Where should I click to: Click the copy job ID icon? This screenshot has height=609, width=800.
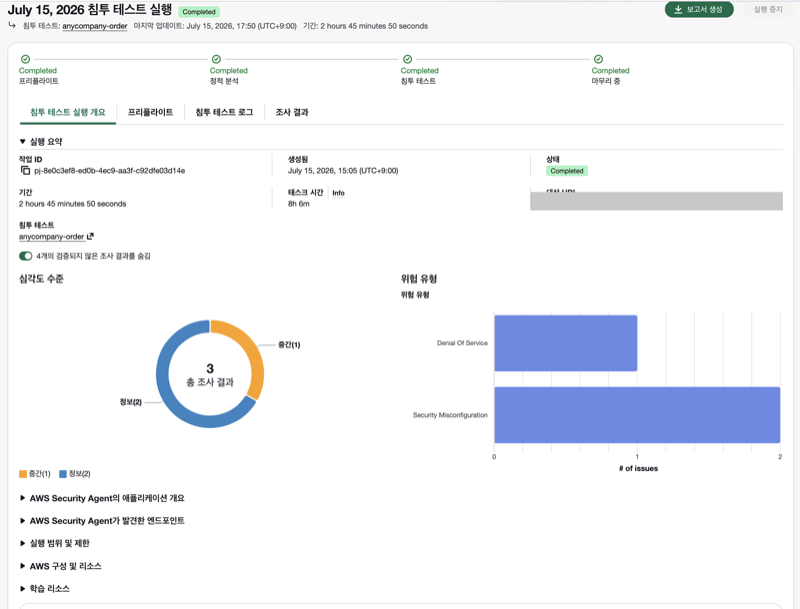(25, 170)
